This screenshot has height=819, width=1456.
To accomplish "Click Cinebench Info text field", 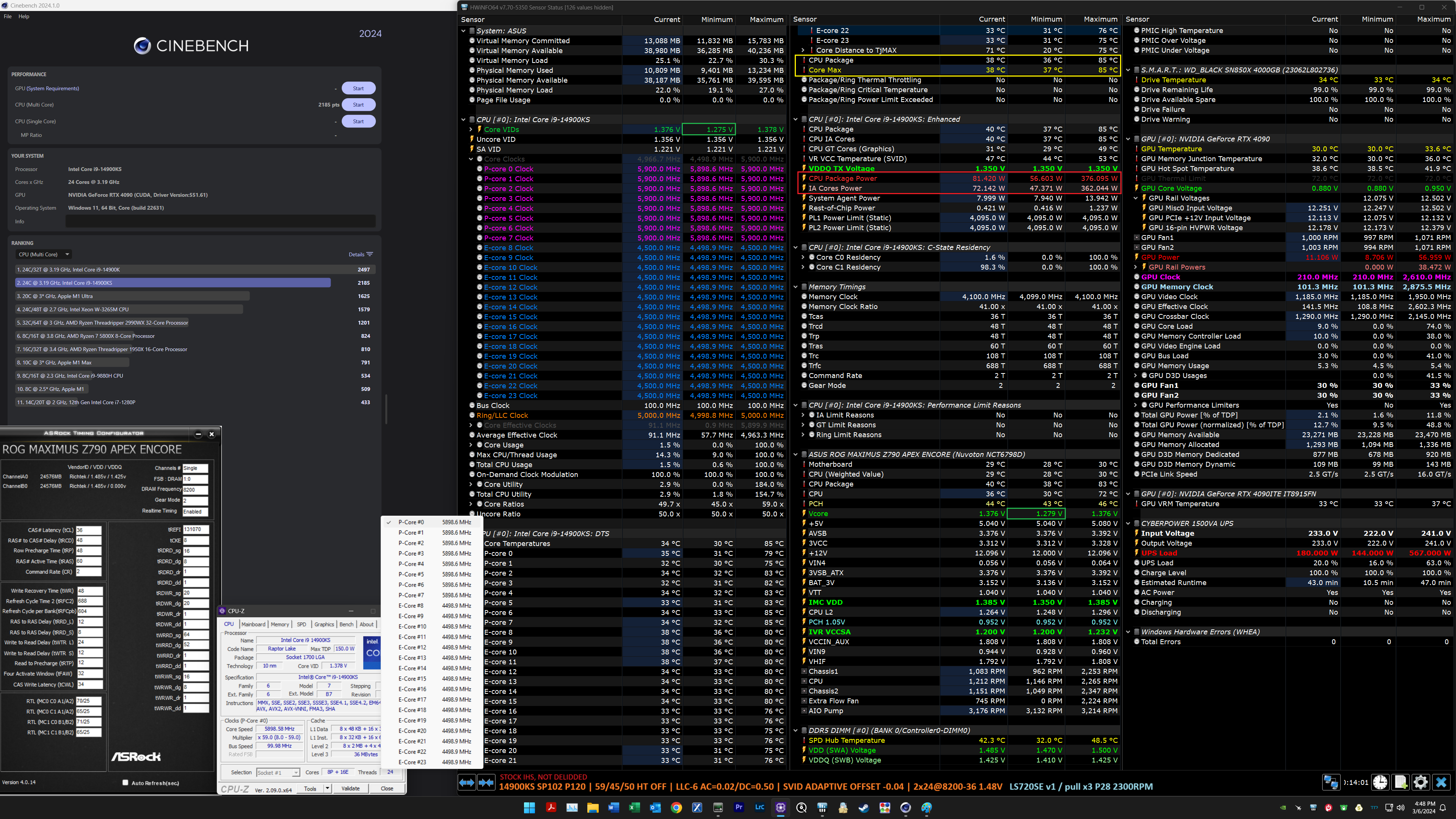I will (220, 221).
